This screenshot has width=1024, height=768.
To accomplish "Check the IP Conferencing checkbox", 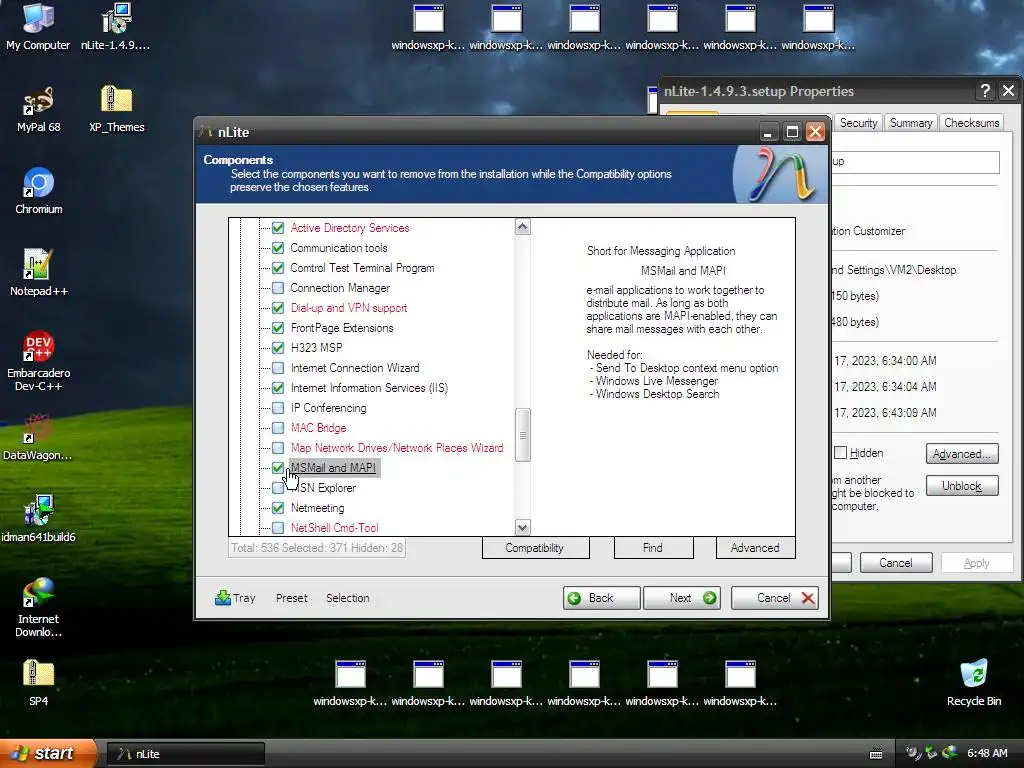I will pyautogui.click(x=278, y=408).
